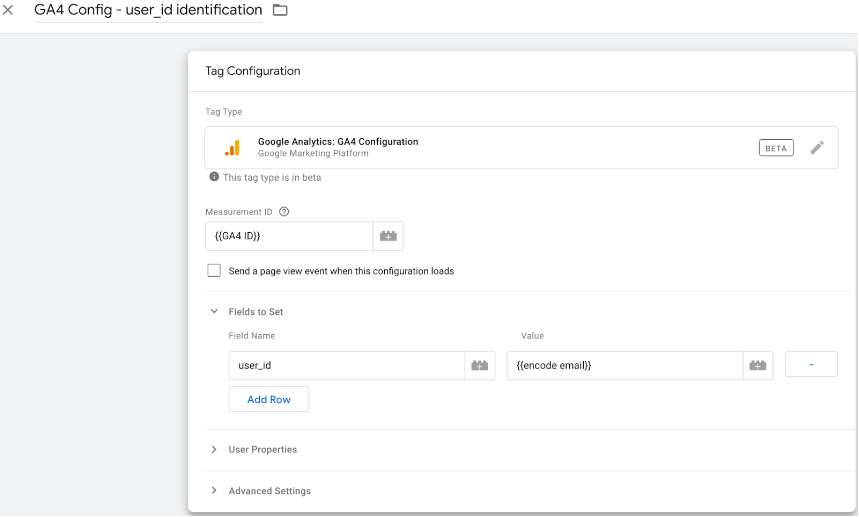This screenshot has height=517, width=859.
Task: Click the Google Analytics bar chart logo
Action: click(x=232, y=148)
